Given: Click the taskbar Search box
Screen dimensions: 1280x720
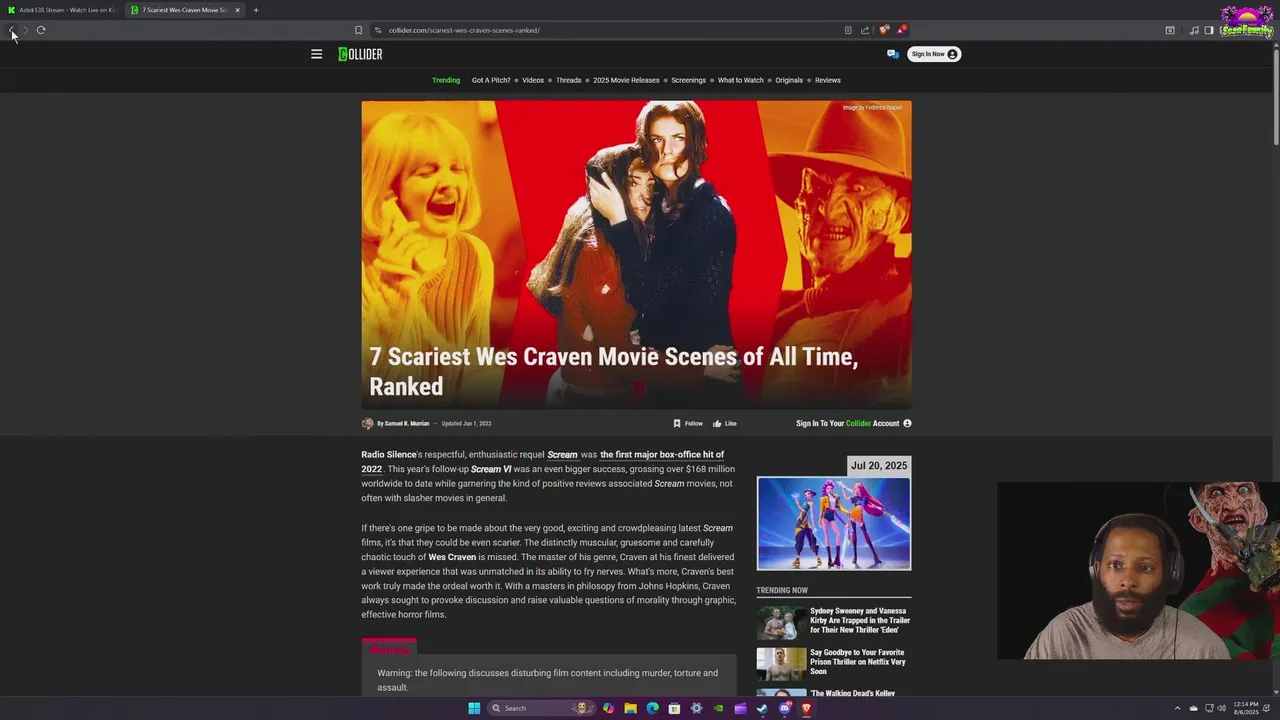Looking at the screenshot, I should (540, 708).
